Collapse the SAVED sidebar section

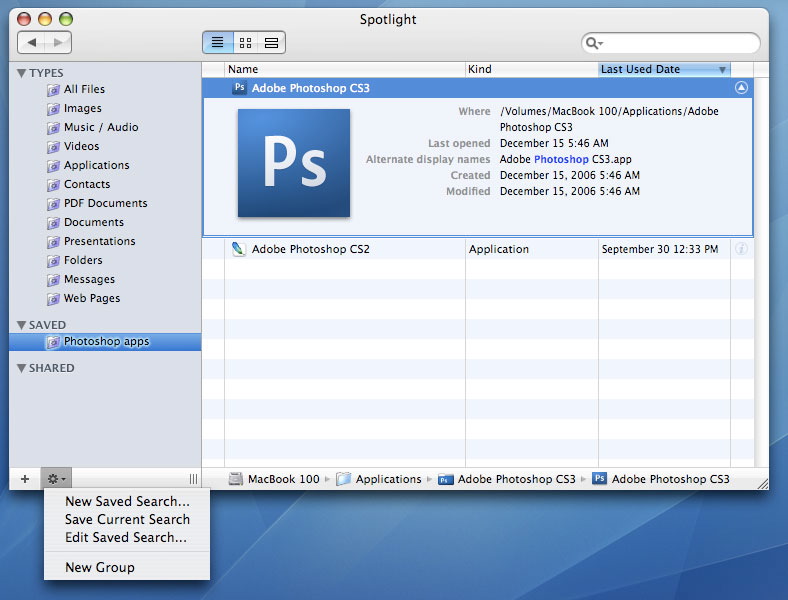pos(22,325)
